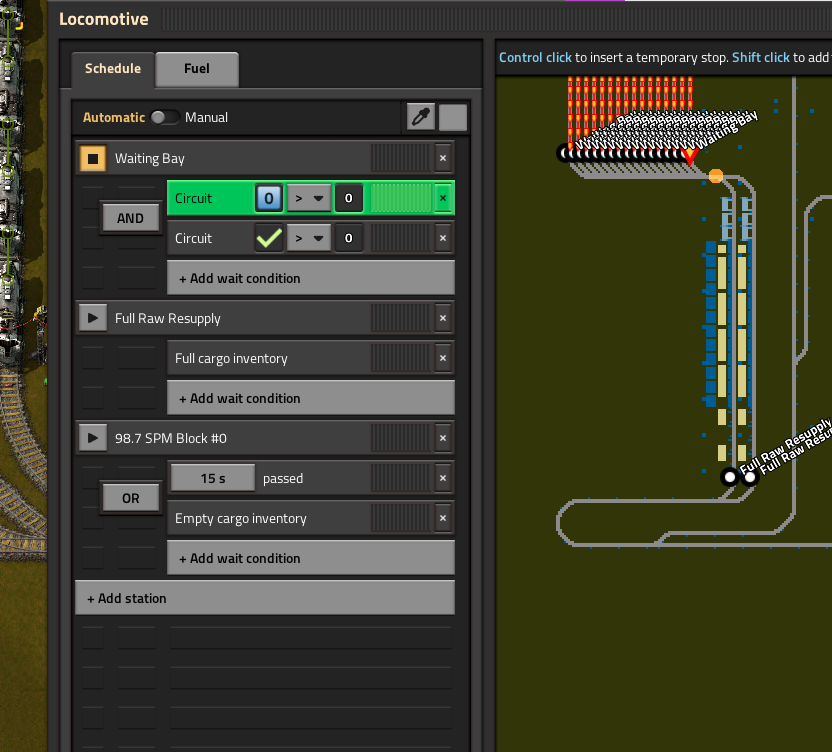Click the Empty cargo inventory condition text

tap(241, 518)
